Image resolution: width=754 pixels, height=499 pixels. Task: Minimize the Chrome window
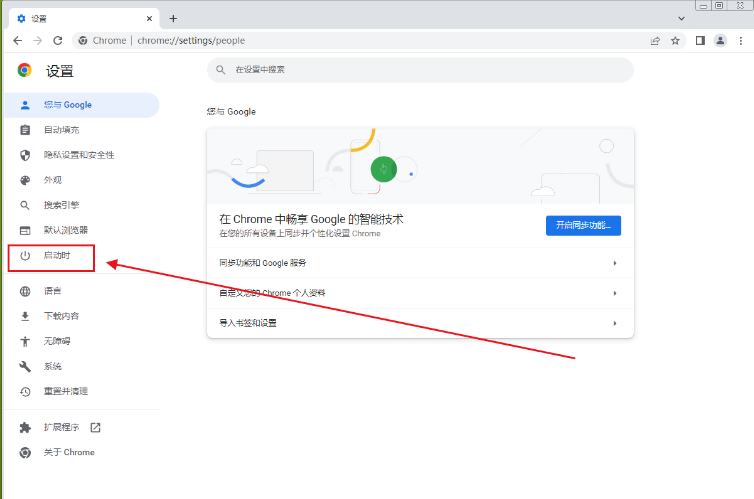(x=703, y=6)
